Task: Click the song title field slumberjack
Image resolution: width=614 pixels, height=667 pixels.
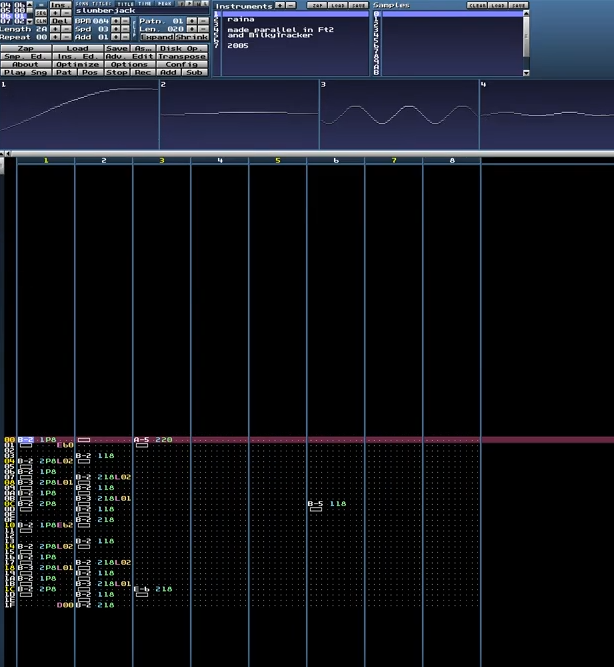Action: 142,11
